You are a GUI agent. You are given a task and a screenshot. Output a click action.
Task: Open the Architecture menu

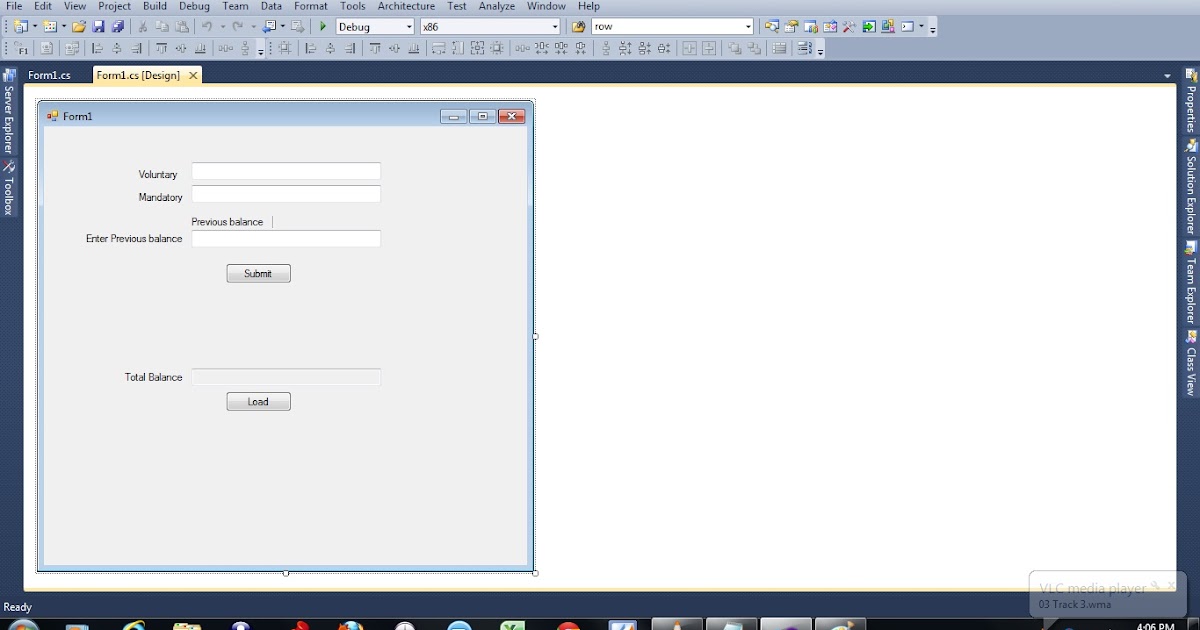pos(406,6)
